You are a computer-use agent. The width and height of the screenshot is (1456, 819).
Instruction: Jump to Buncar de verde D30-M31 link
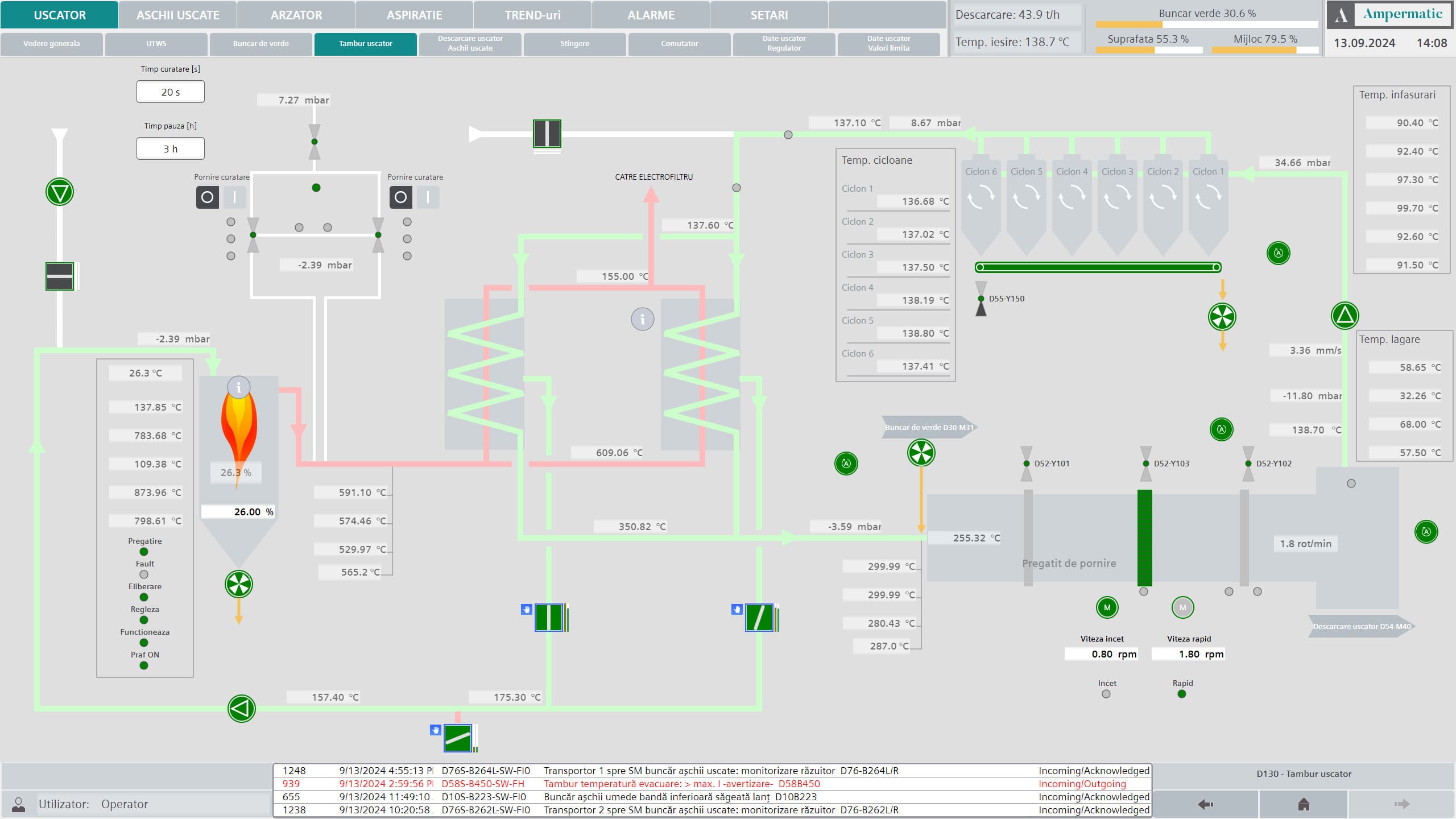(x=929, y=427)
